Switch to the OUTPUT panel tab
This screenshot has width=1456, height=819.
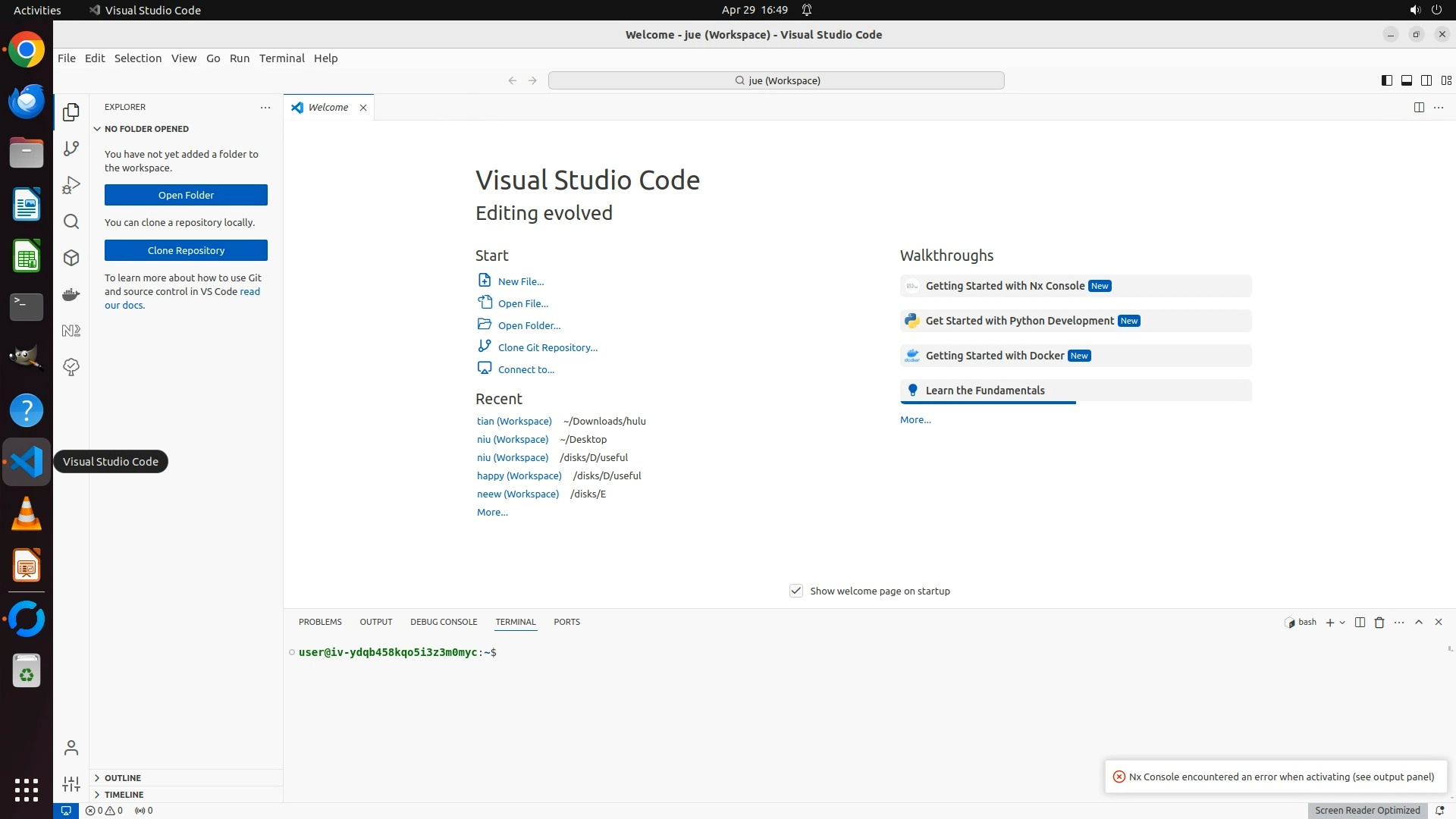point(375,622)
